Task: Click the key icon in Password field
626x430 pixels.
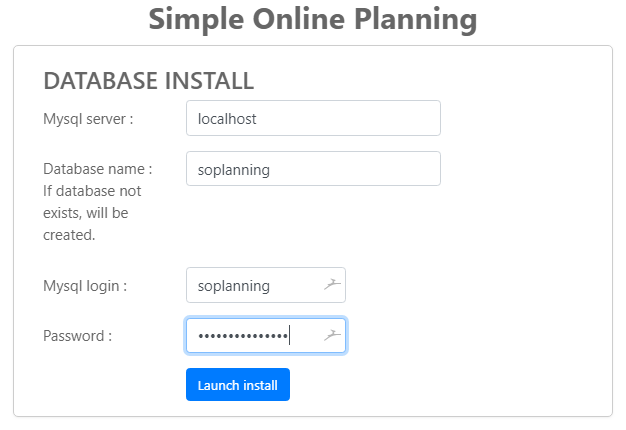Action: click(333, 336)
